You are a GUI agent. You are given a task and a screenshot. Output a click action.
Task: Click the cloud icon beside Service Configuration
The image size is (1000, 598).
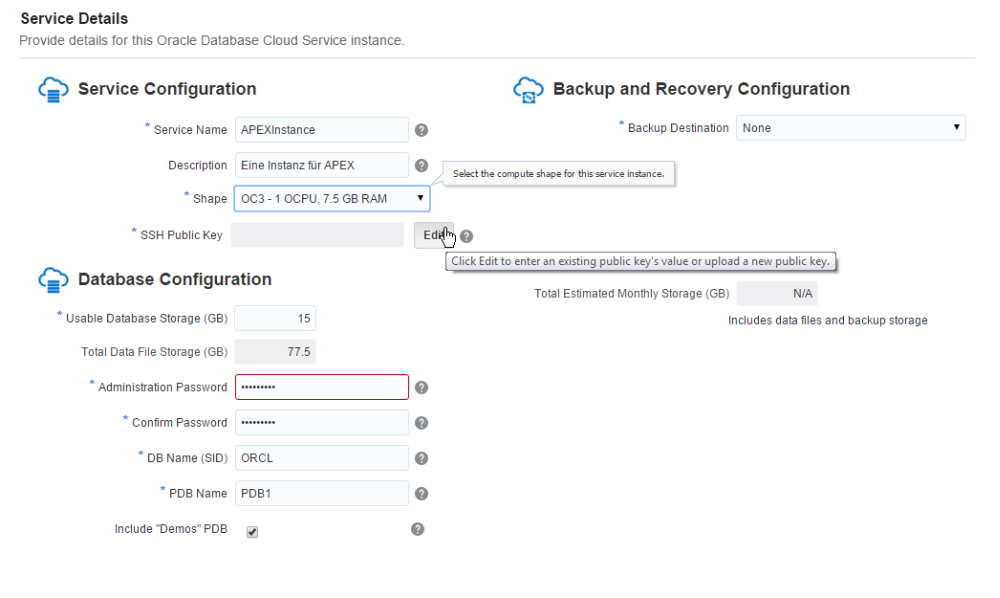point(53,89)
